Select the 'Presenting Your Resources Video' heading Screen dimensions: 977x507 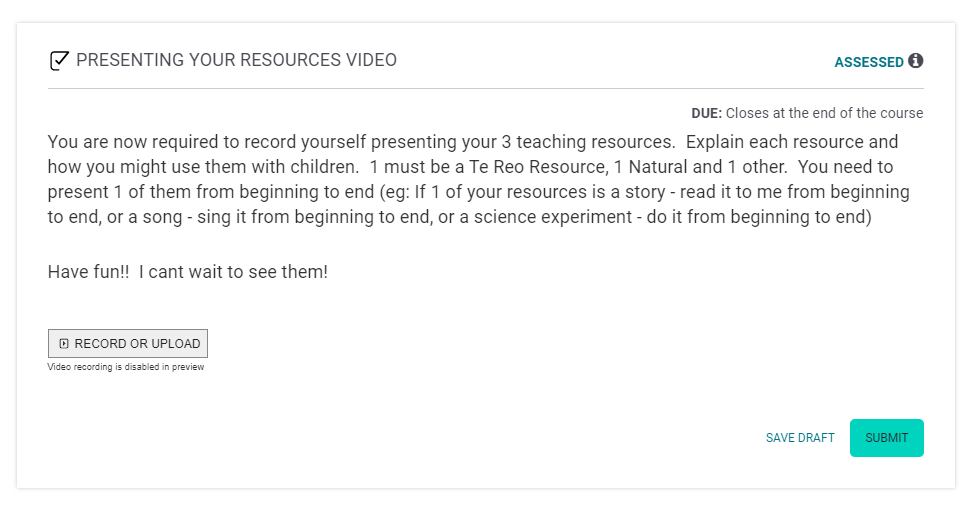click(236, 61)
